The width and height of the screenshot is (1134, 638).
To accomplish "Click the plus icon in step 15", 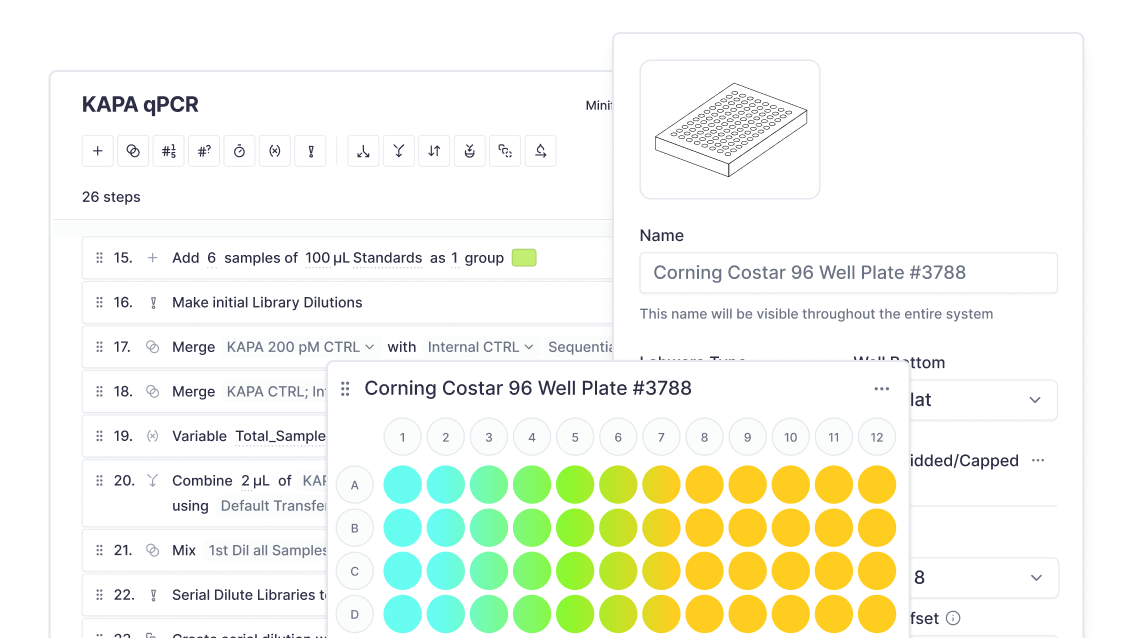I will coord(153,258).
